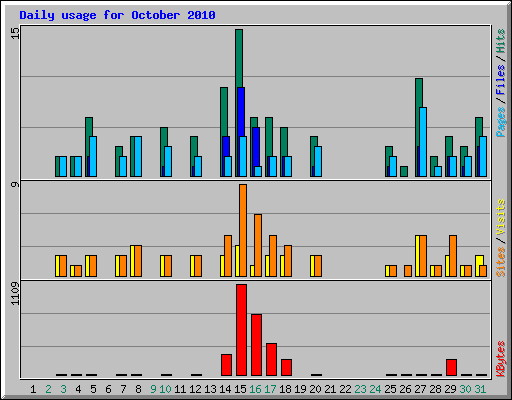Click the tallest orange Visits bar on day 15

point(243,230)
